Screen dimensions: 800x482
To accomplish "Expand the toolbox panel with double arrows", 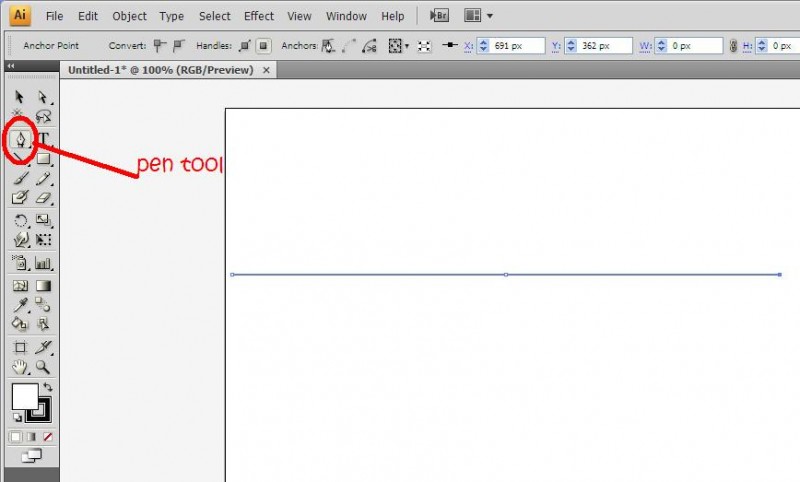I will (11, 66).
